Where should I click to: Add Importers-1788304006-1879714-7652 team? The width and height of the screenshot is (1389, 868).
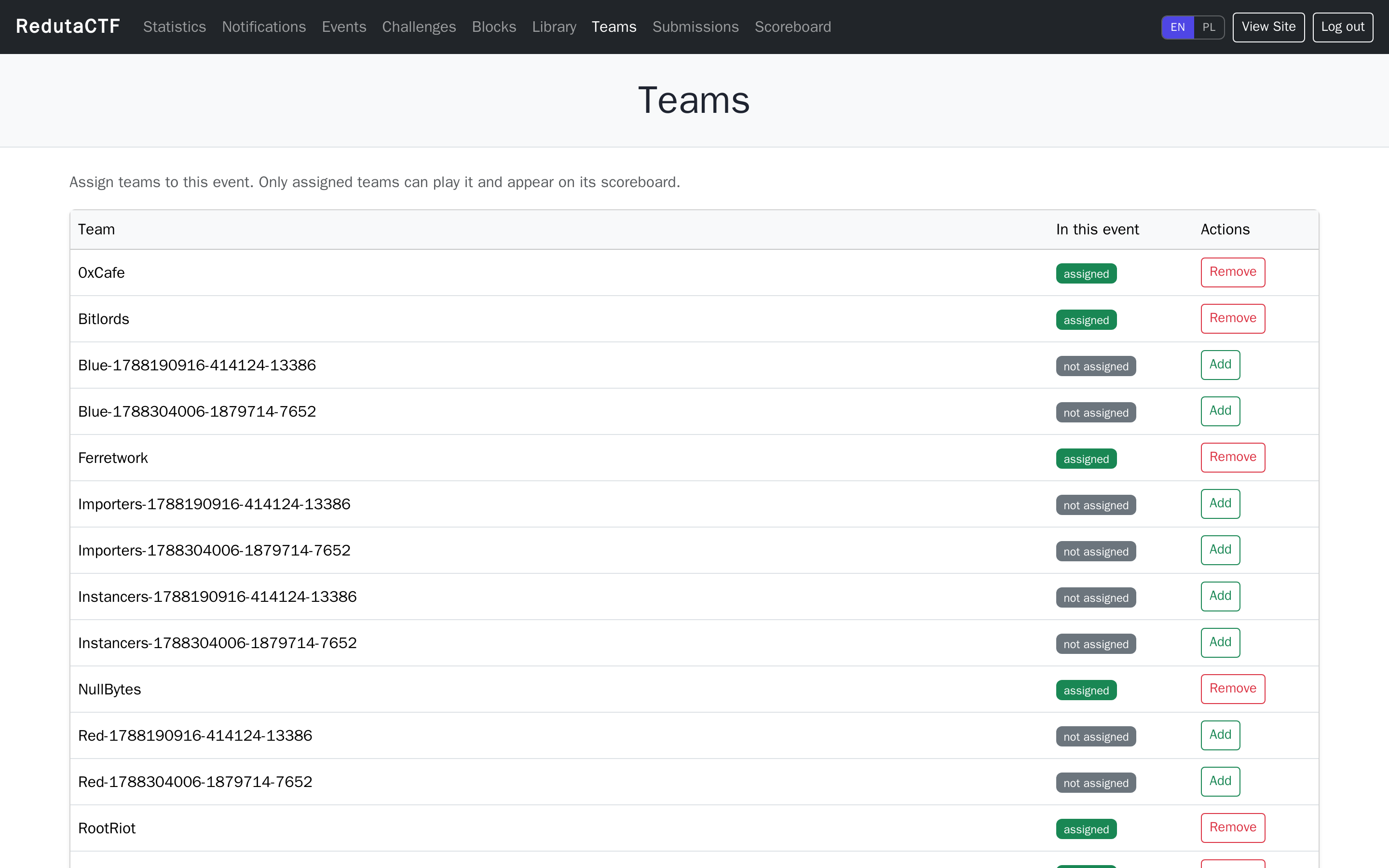[x=1220, y=550]
